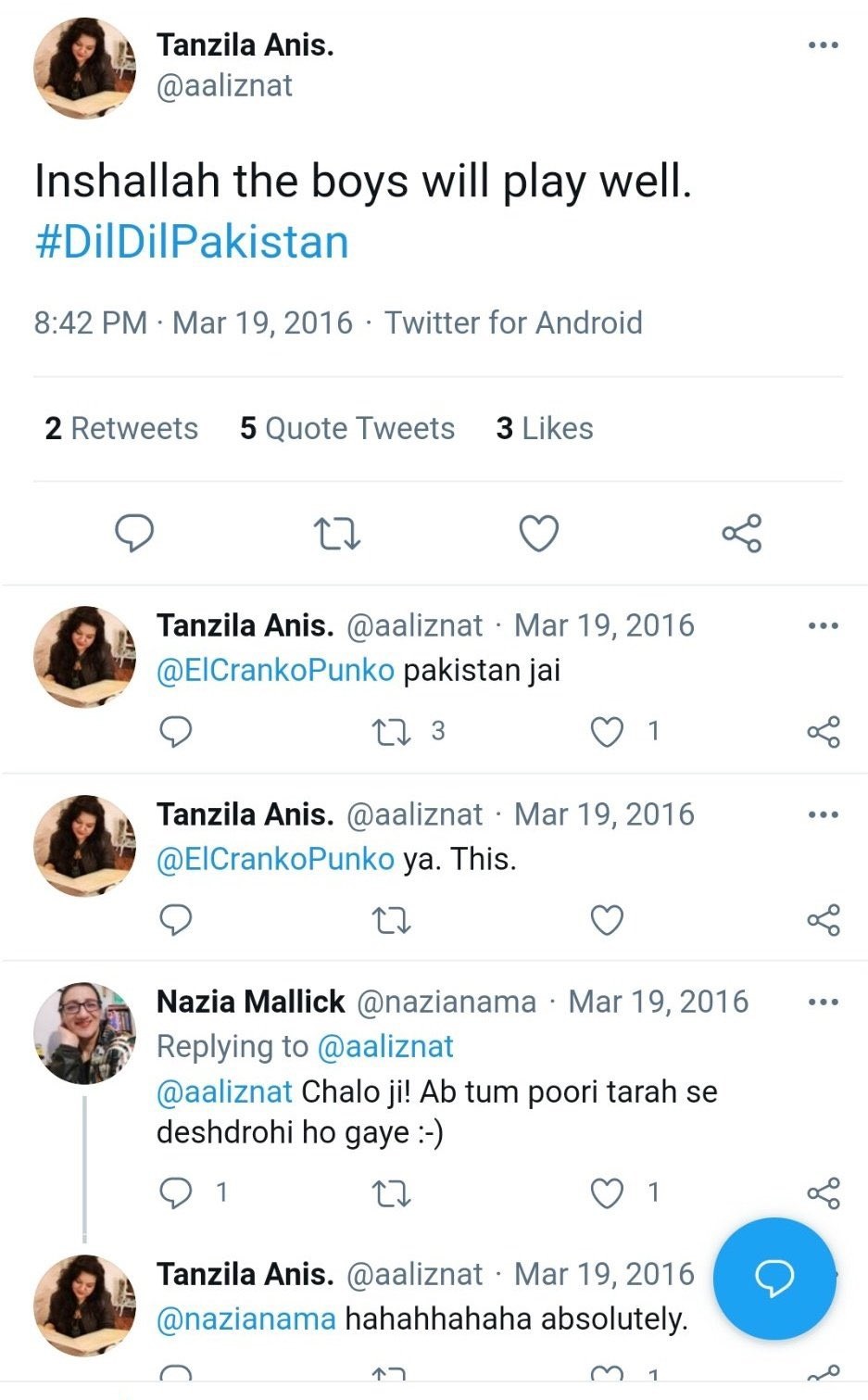The height and width of the screenshot is (1400, 868).
Task: Like the main tweet by Tanzila Anis
Action: pyautogui.click(x=538, y=534)
